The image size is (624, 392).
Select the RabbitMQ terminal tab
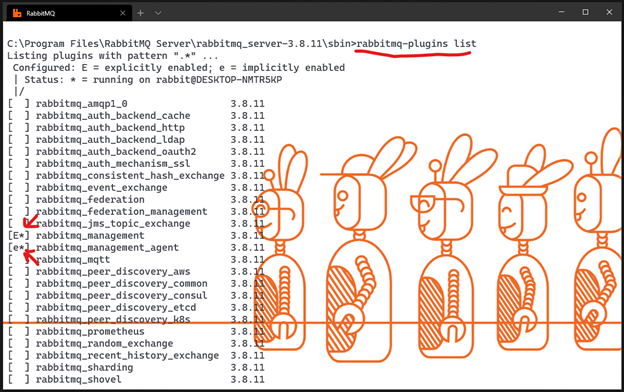point(70,13)
